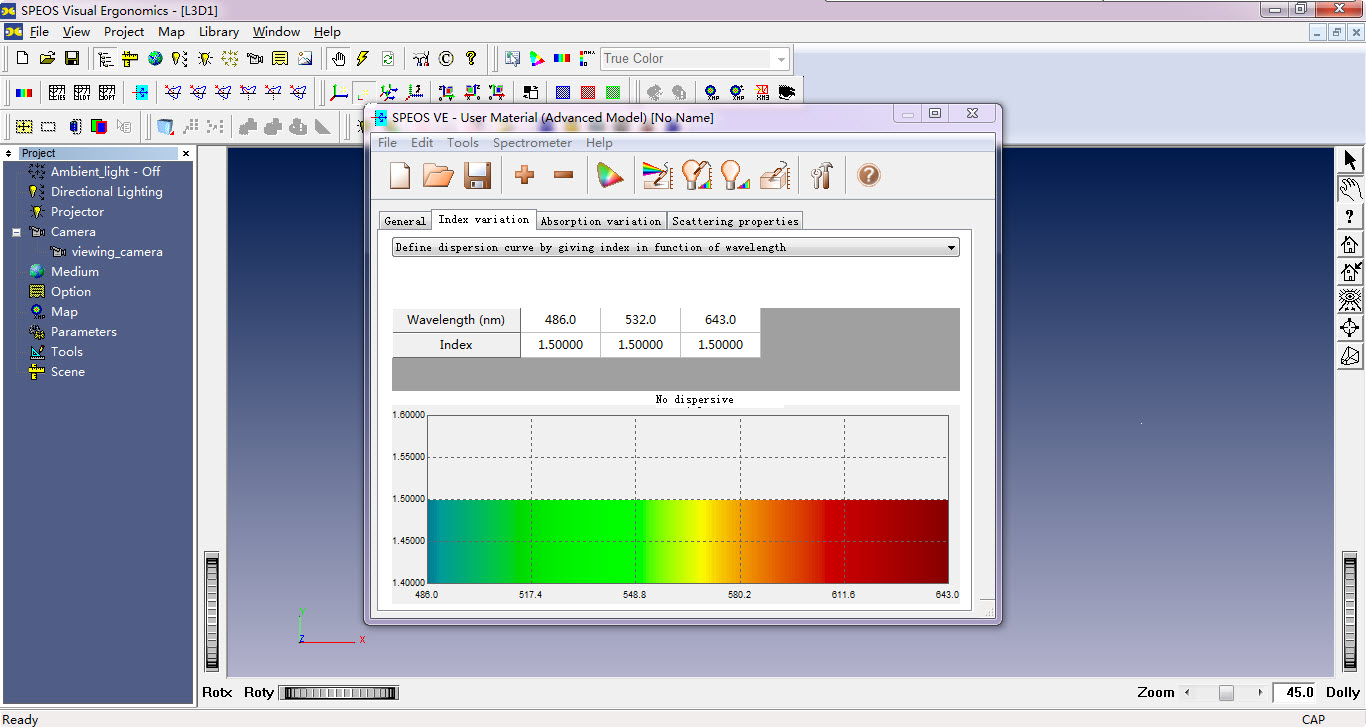Open the dispersion curve definition dropdown

pyautogui.click(x=675, y=247)
